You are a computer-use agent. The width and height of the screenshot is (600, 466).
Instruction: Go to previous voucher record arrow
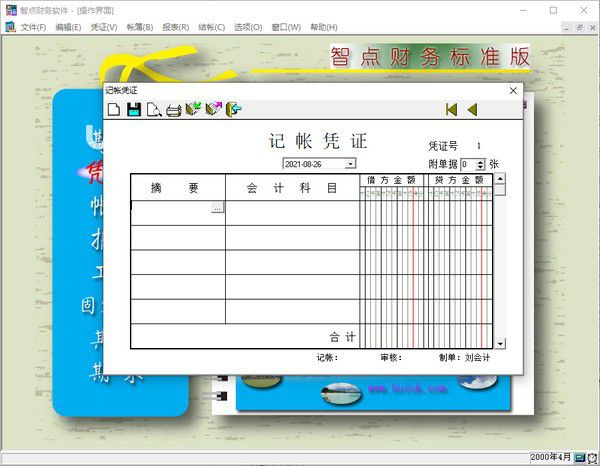point(472,110)
